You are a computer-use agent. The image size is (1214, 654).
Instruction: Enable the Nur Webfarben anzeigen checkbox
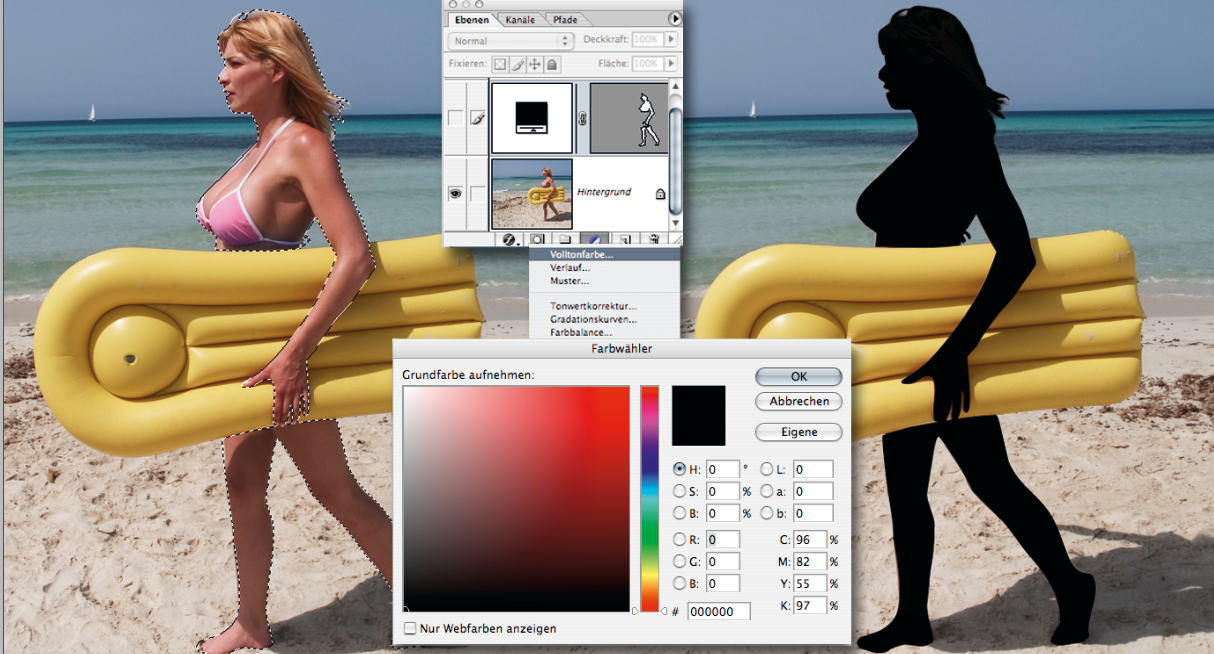[410, 629]
